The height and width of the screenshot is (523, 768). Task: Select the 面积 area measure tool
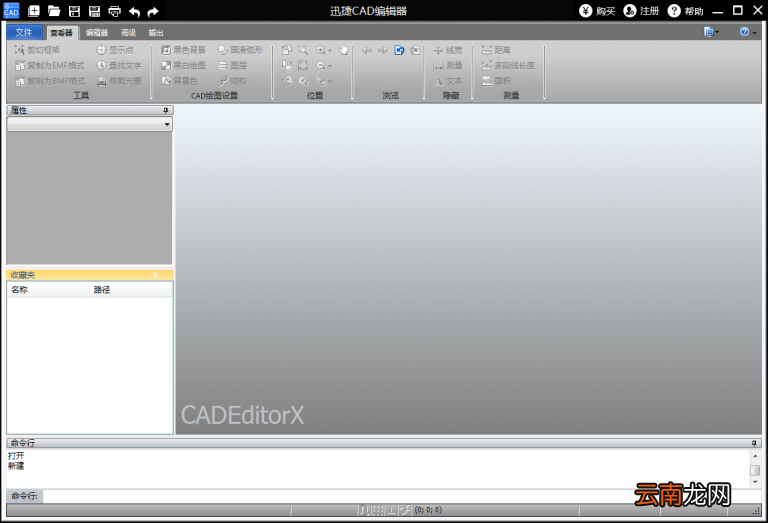coord(496,81)
